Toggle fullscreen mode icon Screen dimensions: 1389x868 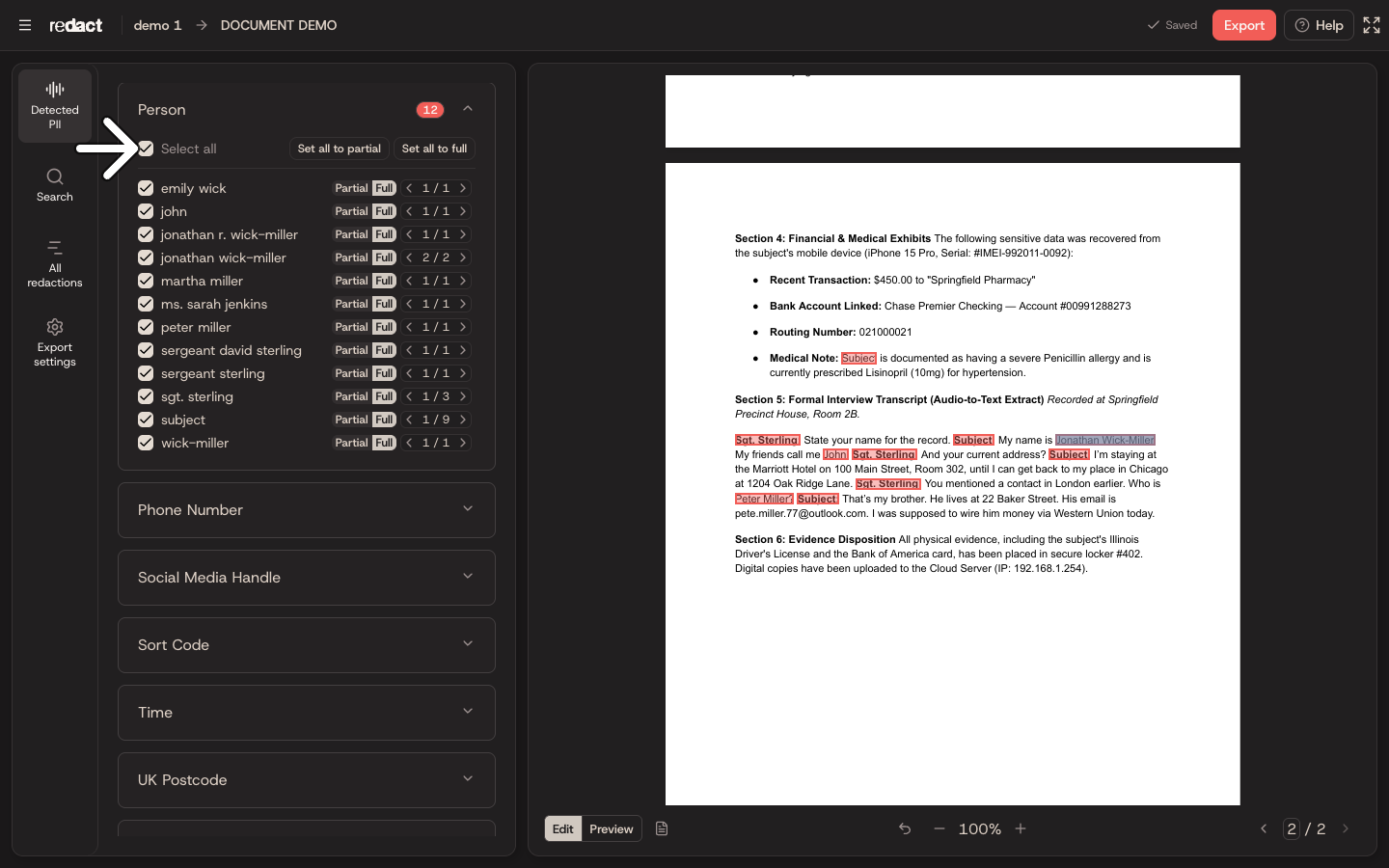click(x=1372, y=25)
